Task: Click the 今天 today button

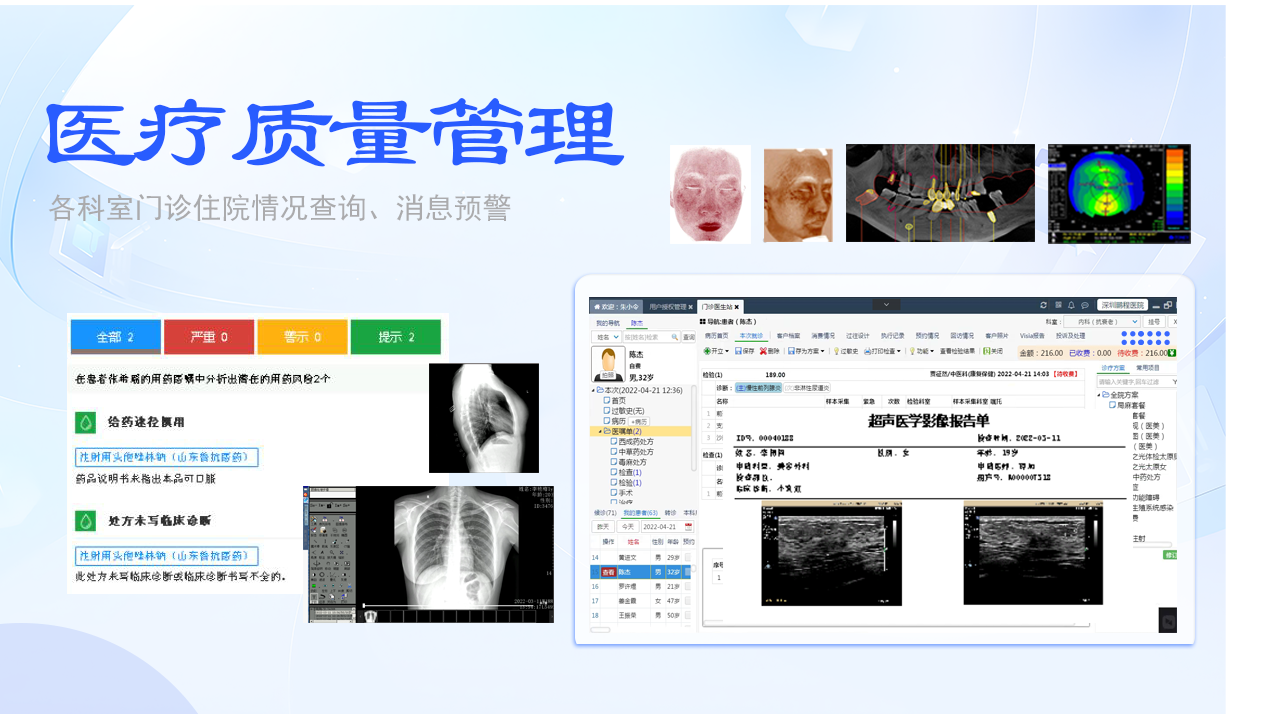Action: [626, 526]
